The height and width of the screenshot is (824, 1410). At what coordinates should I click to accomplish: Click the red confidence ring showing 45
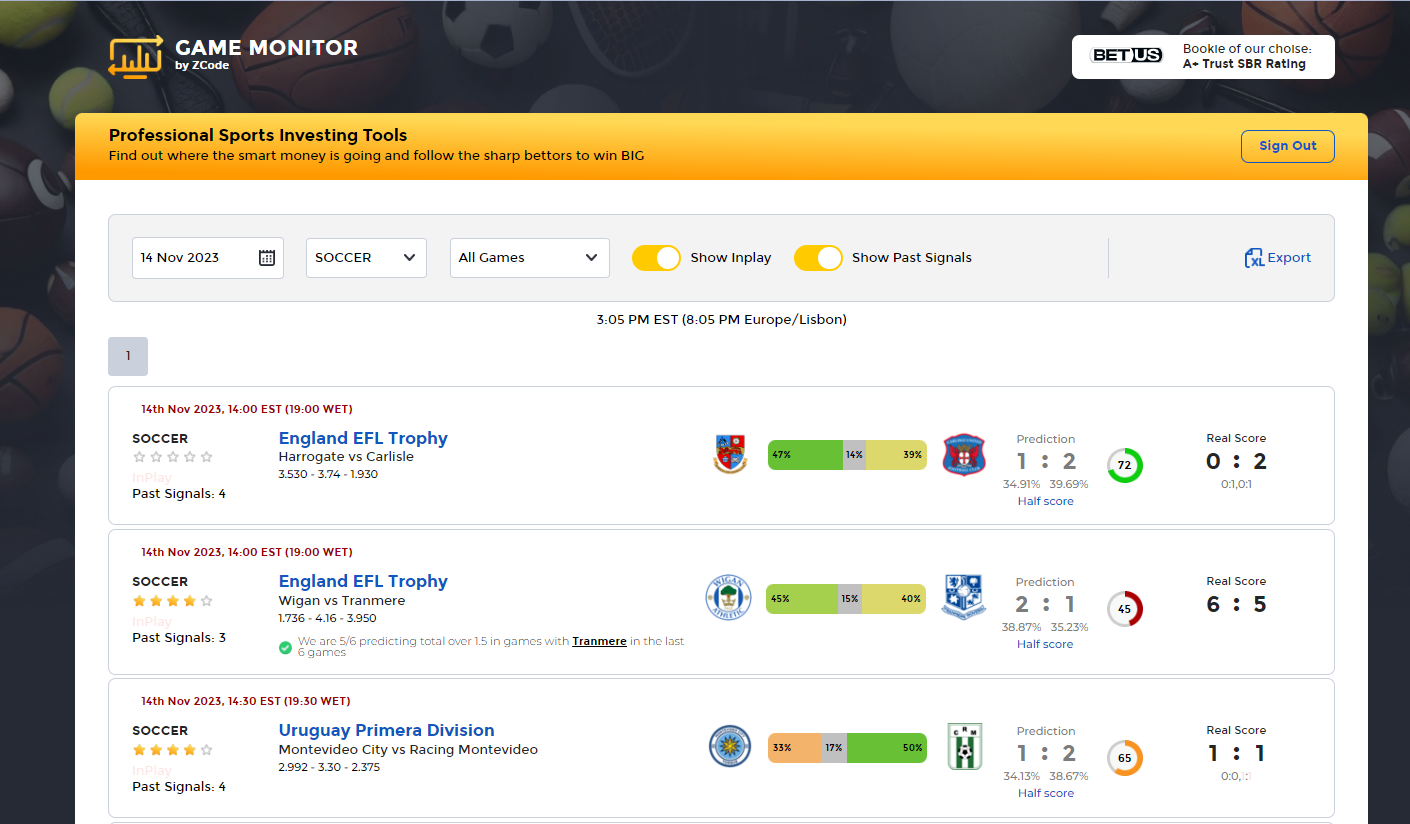1124,609
